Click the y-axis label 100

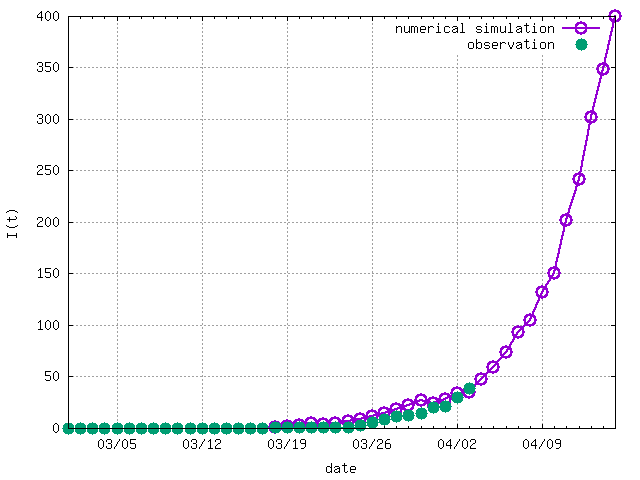click(x=48, y=325)
